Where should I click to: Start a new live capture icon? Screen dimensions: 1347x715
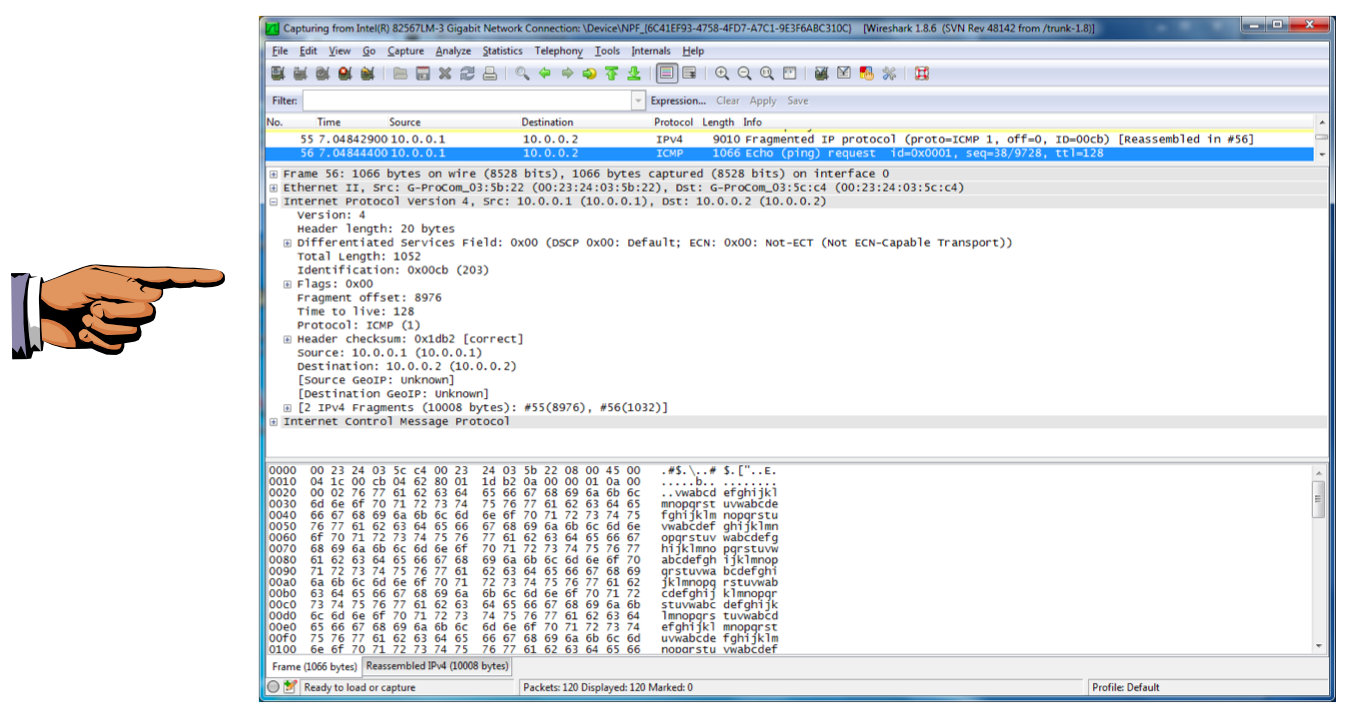tap(322, 73)
